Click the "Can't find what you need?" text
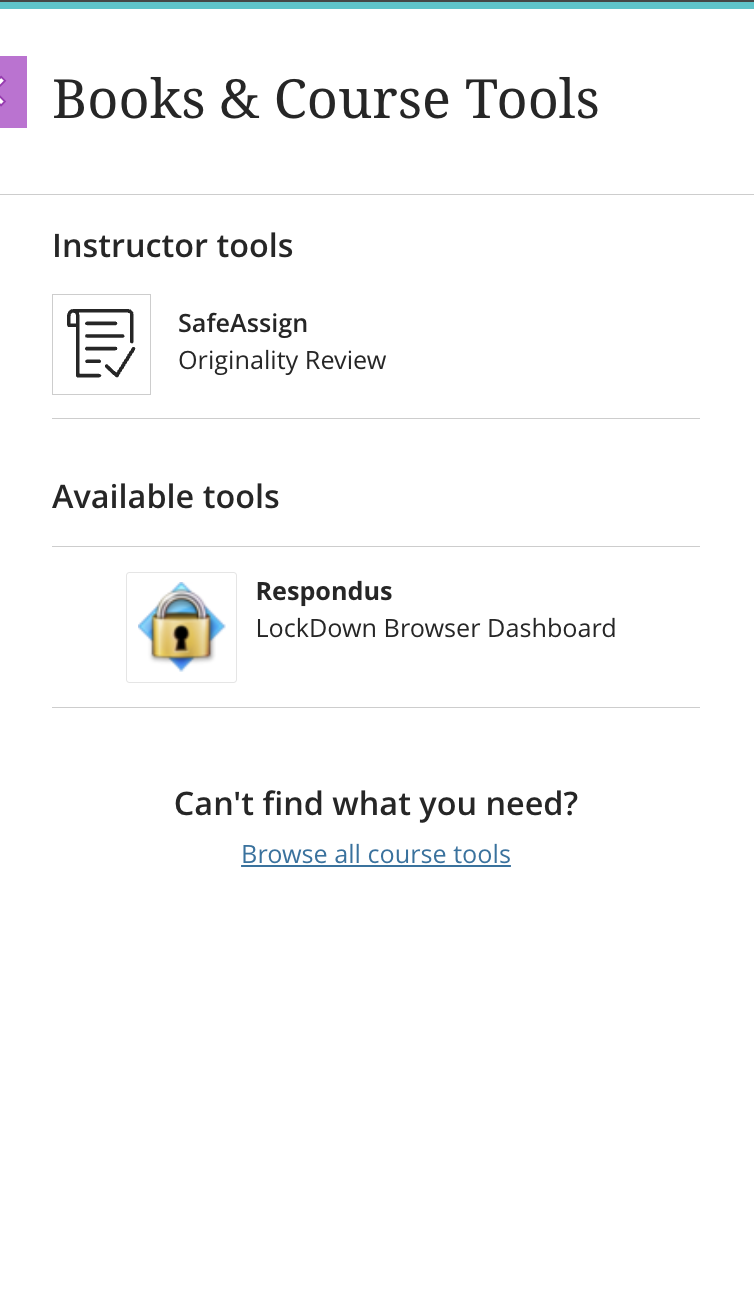This screenshot has width=754, height=1308. coord(376,803)
